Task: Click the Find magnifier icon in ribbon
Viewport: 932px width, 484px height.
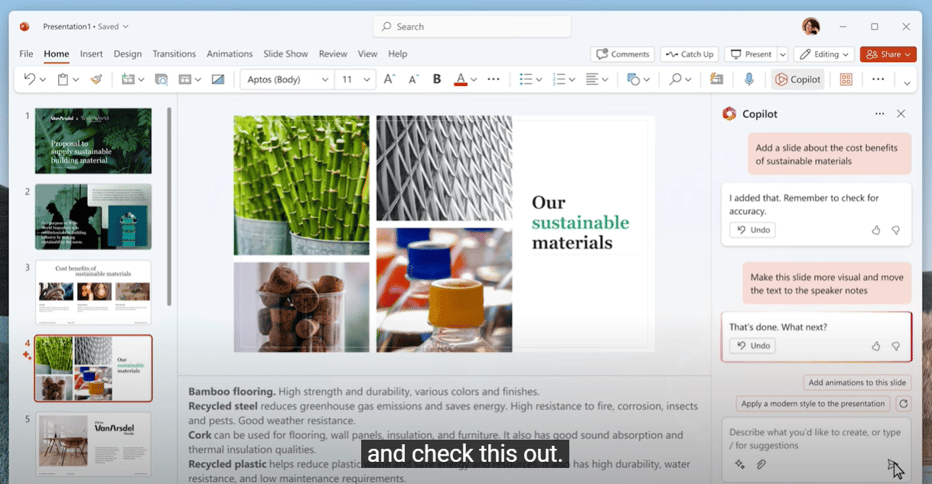Action: pyautogui.click(x=675, y=79)
